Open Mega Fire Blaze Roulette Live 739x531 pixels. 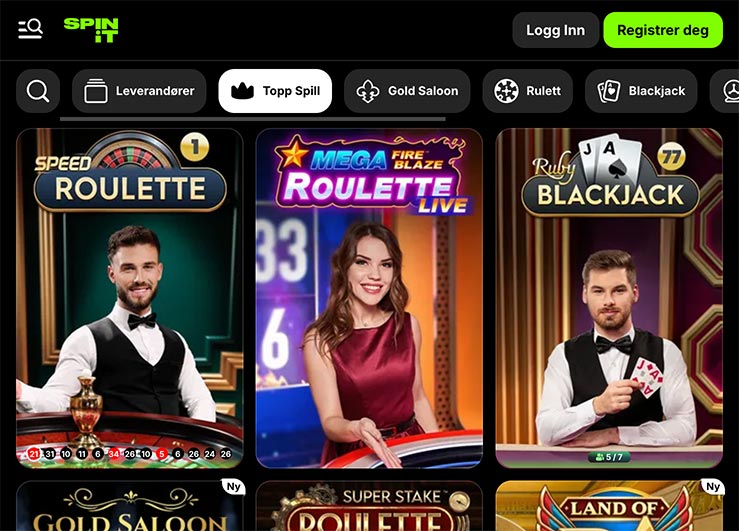point(369,298)
